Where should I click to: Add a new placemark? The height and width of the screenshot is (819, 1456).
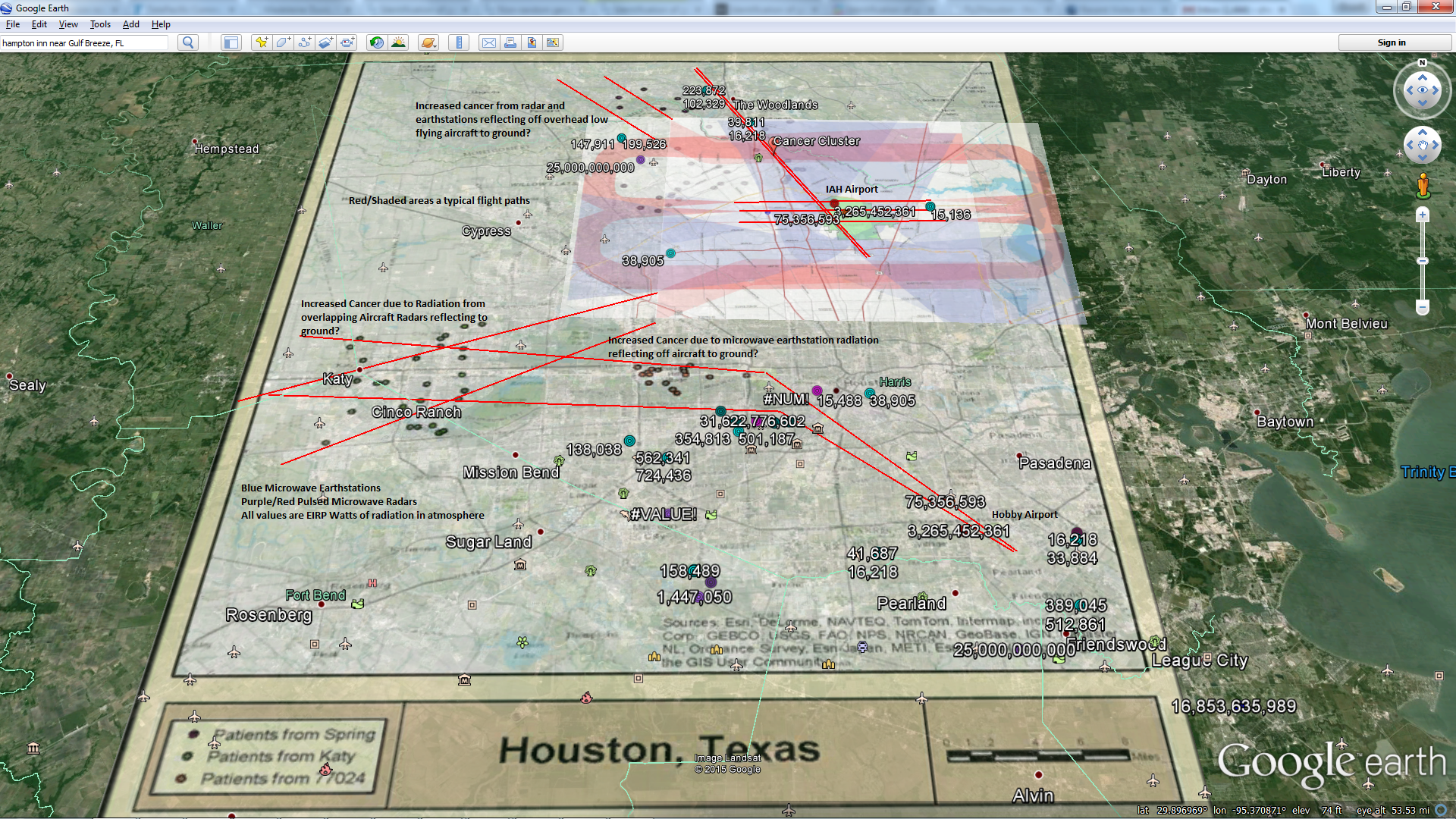coord(262,42)
